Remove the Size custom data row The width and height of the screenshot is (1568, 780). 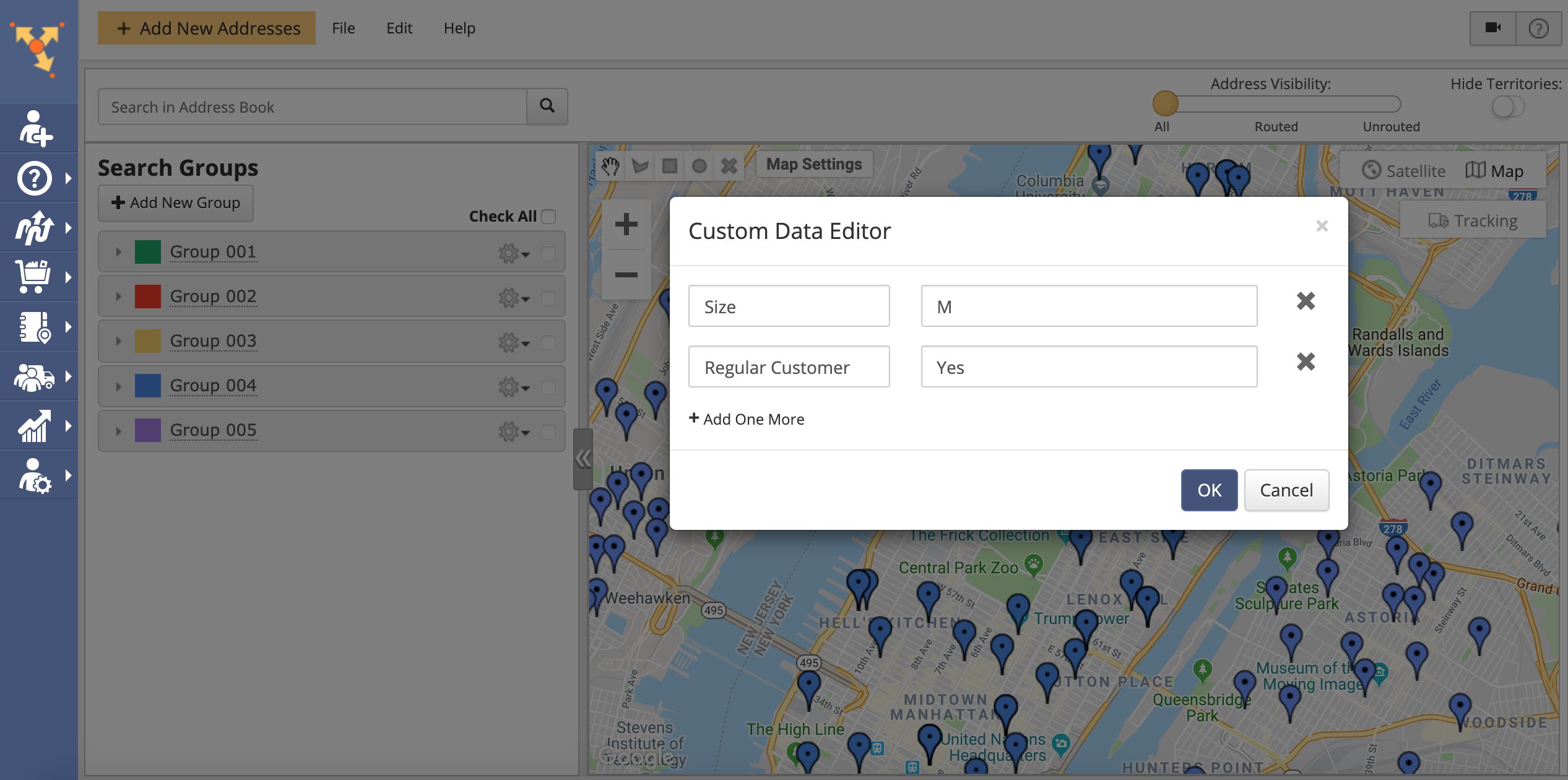point(1306,301)
